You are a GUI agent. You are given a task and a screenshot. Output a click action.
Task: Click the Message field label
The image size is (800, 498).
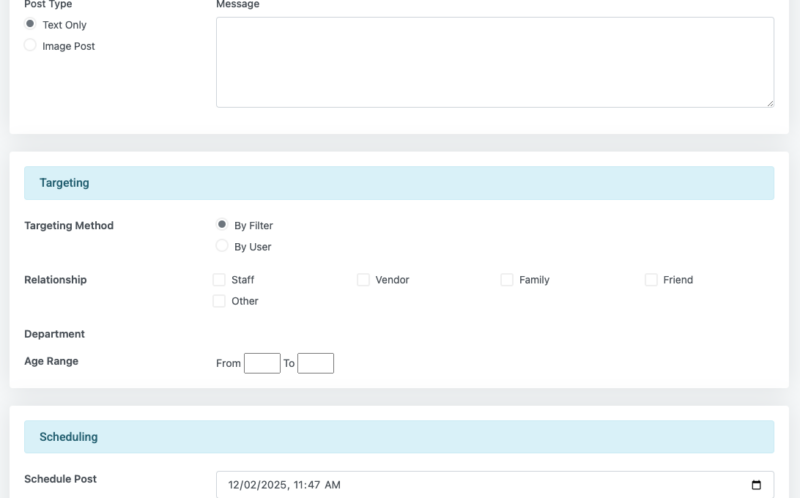(x=238, y=4)
